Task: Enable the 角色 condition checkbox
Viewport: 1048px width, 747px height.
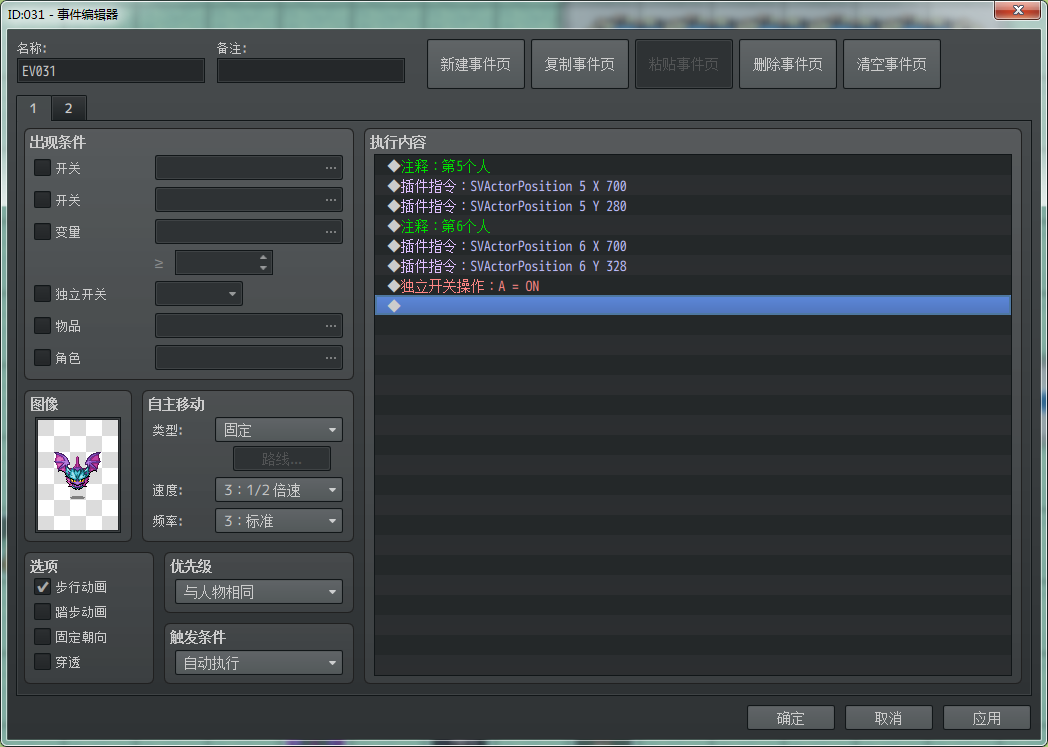Action: [42, 357]
